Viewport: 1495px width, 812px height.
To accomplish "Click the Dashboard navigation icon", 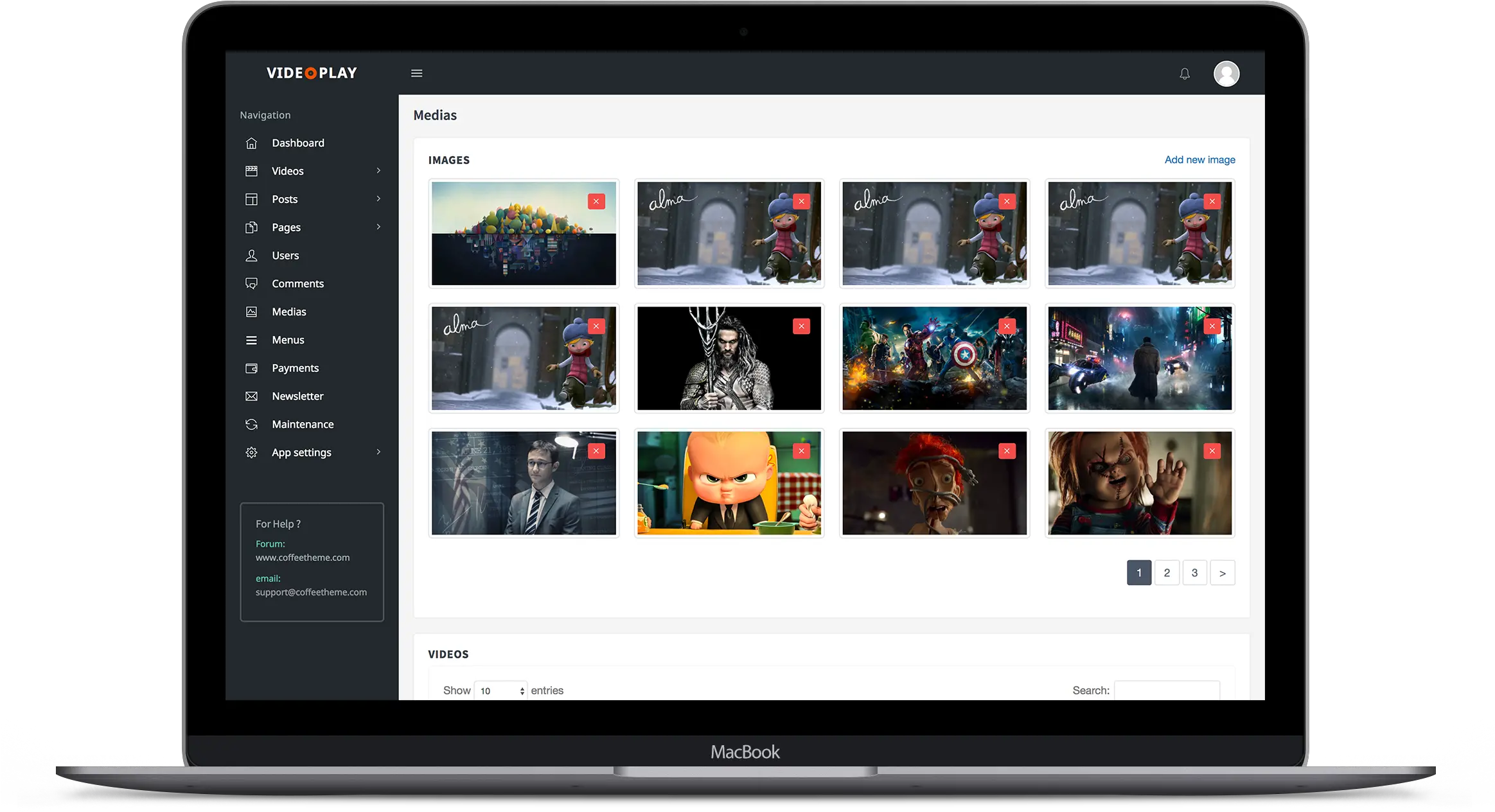I will tap(253, 143).
